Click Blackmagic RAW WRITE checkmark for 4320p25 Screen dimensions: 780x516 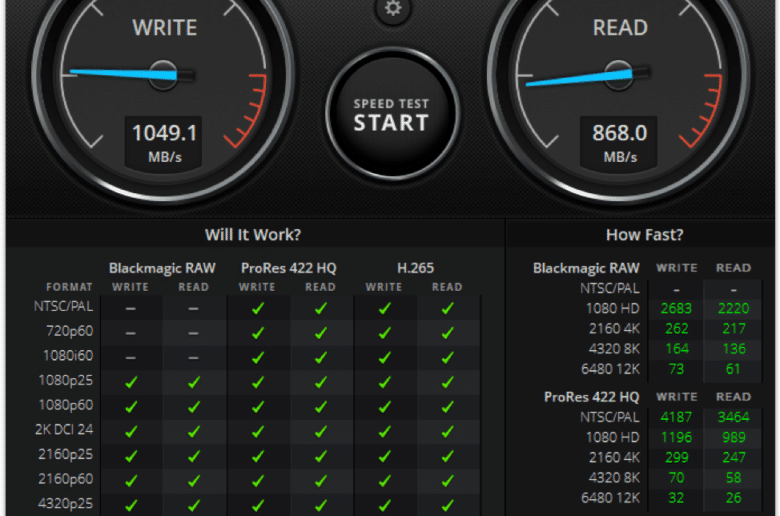coord(131,506)
